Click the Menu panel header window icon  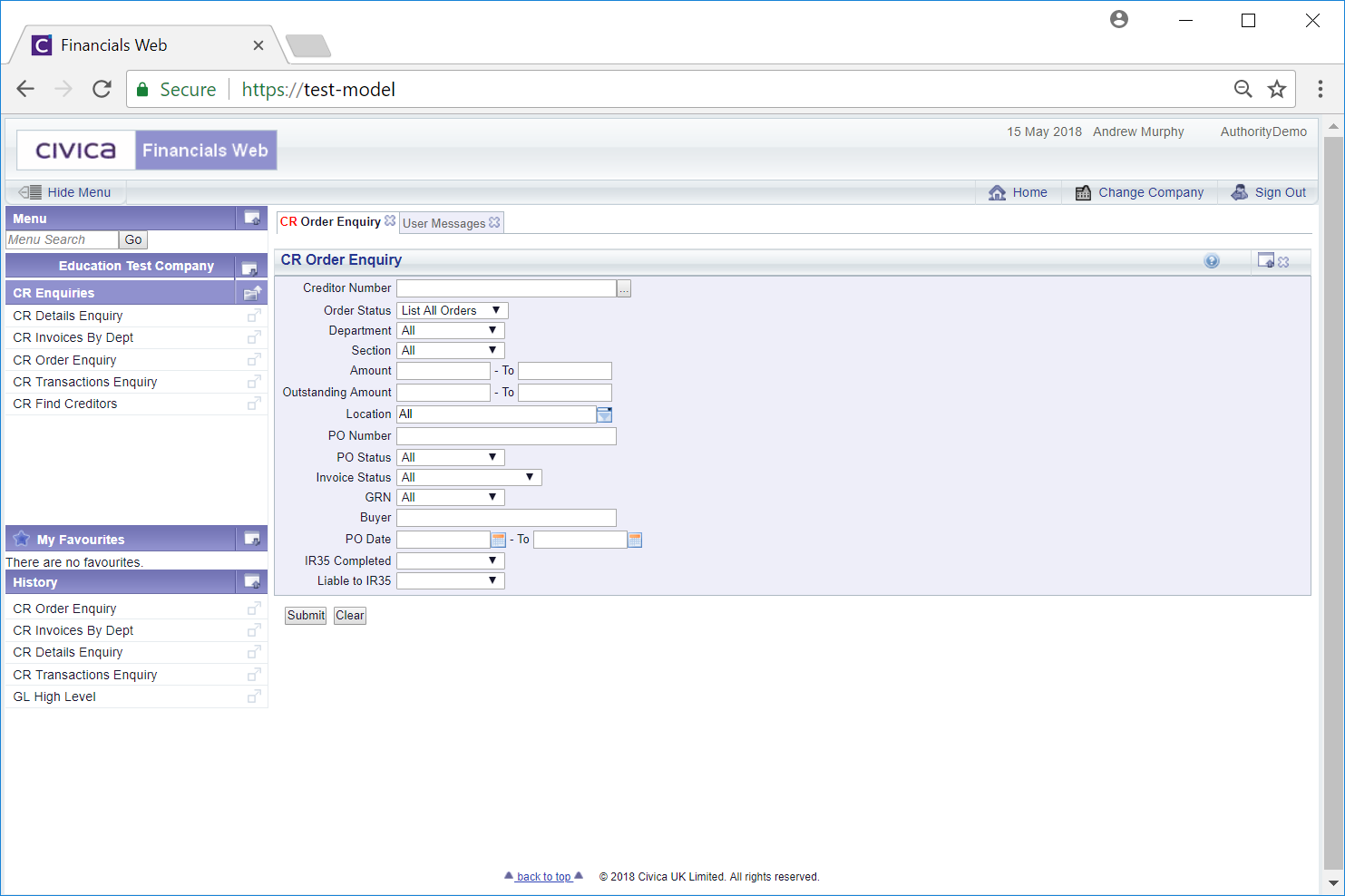252,218
